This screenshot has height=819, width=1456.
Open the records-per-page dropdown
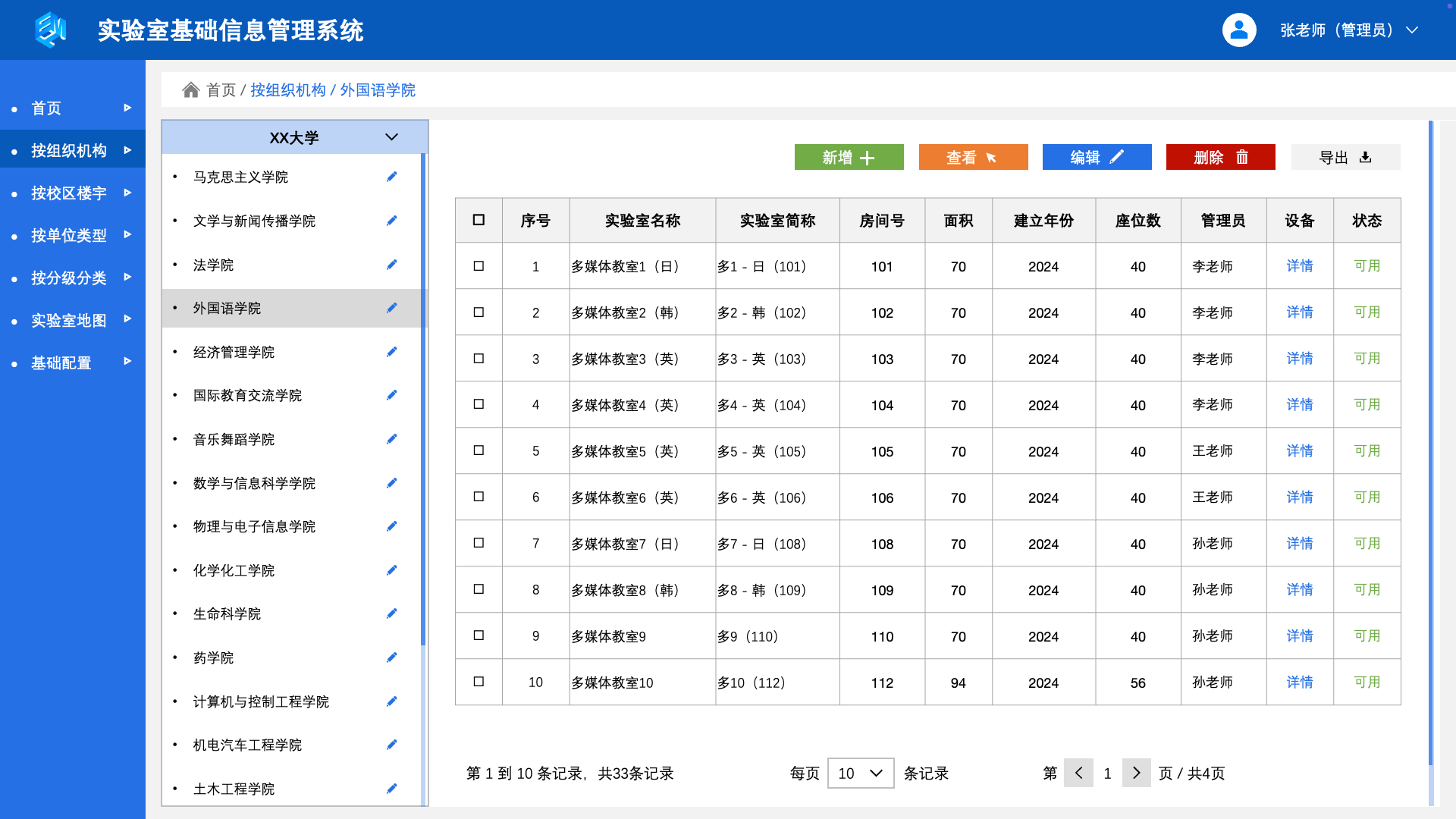point(861,773)
